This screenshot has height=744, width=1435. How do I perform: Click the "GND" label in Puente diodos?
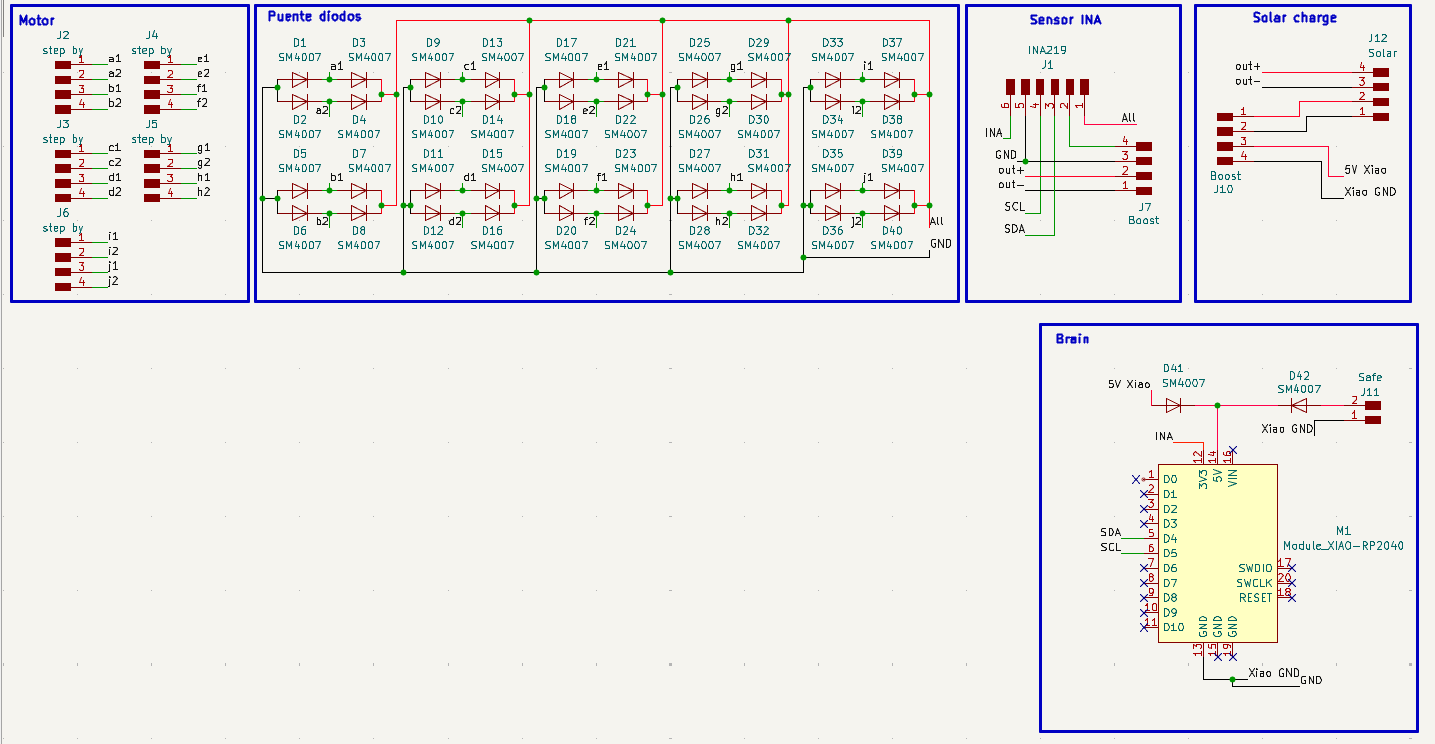(x=941, y=243)
